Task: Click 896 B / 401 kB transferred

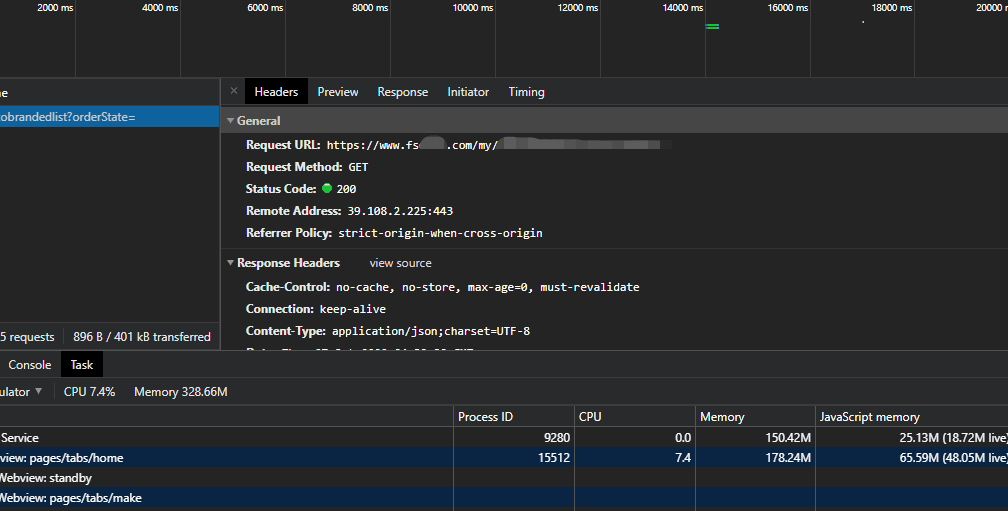Action: click(142, 337)
